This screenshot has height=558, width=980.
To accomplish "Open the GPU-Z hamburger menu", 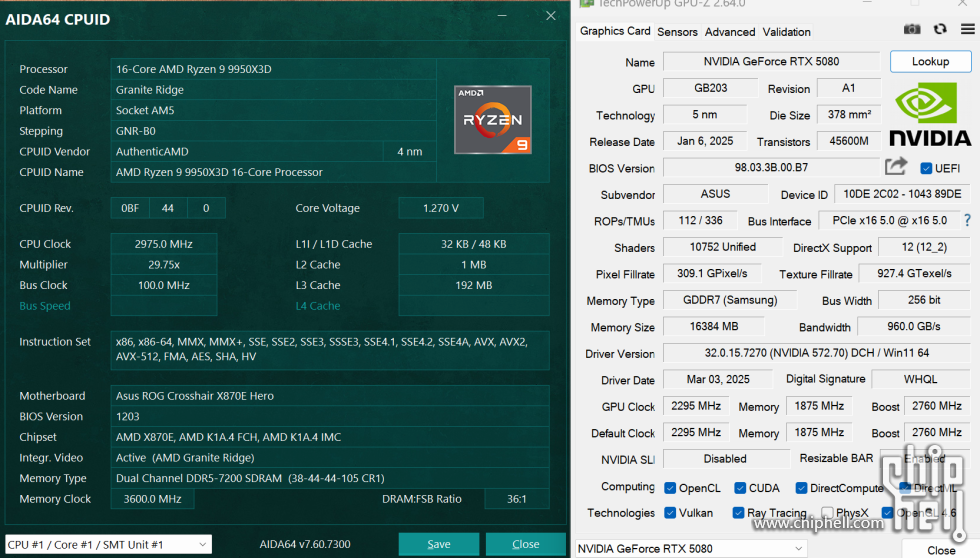I will pyautogui.click(x=968, y=29).
